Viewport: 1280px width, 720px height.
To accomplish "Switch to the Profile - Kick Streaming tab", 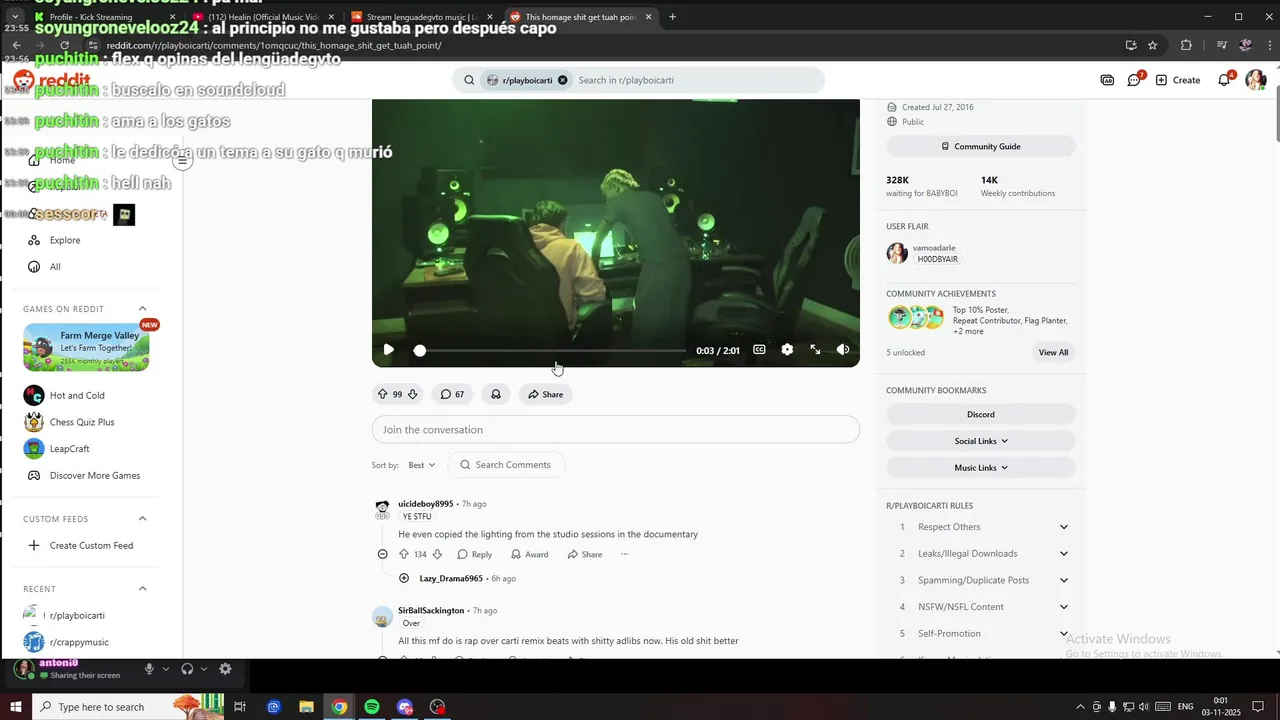I will [105, 17].
